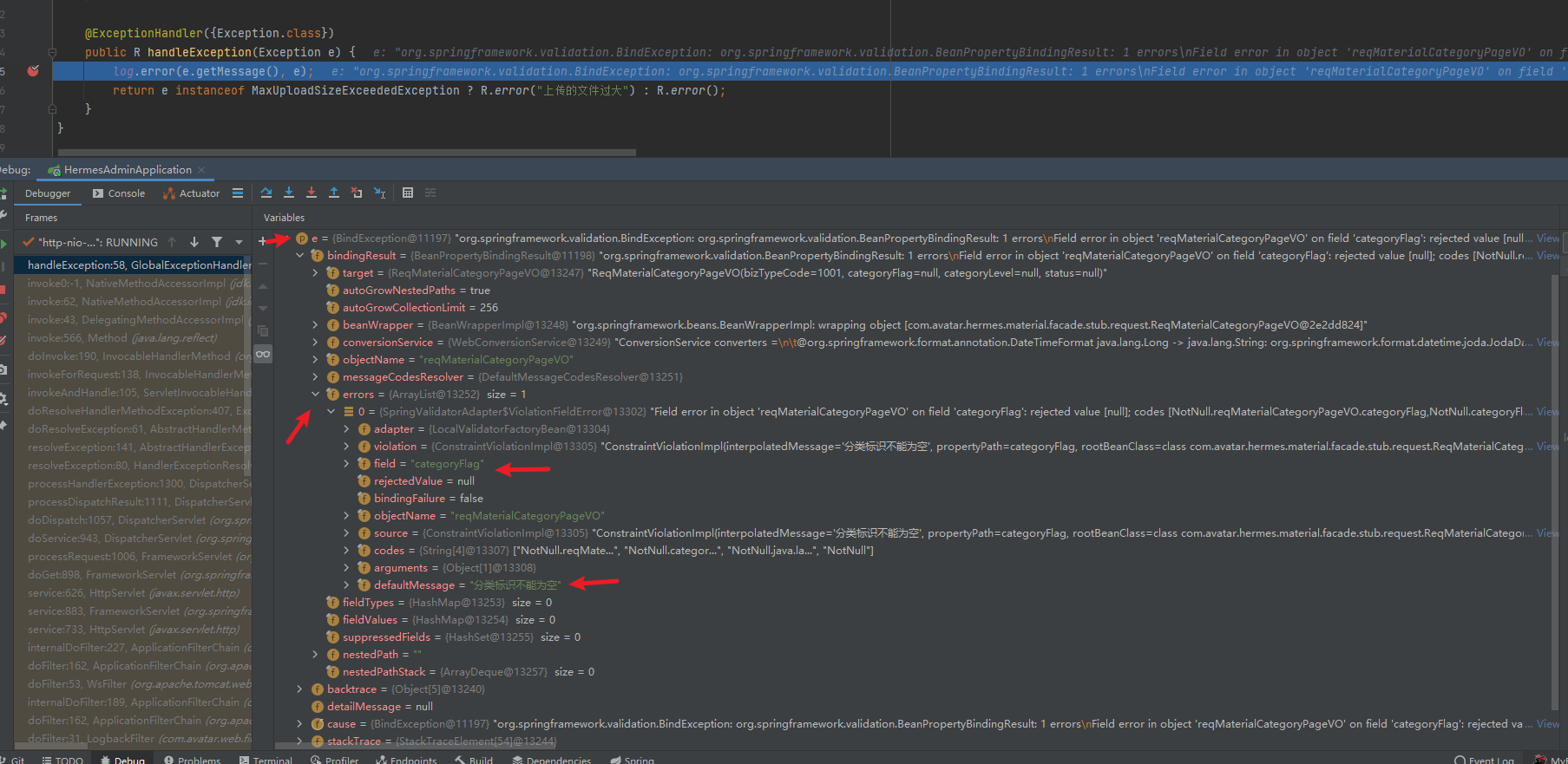The width and height of the screenshot is (1568, 764).
Task: Click the Step Over toolbar icon
Action: pyautogui.click(x=266, y=193)
